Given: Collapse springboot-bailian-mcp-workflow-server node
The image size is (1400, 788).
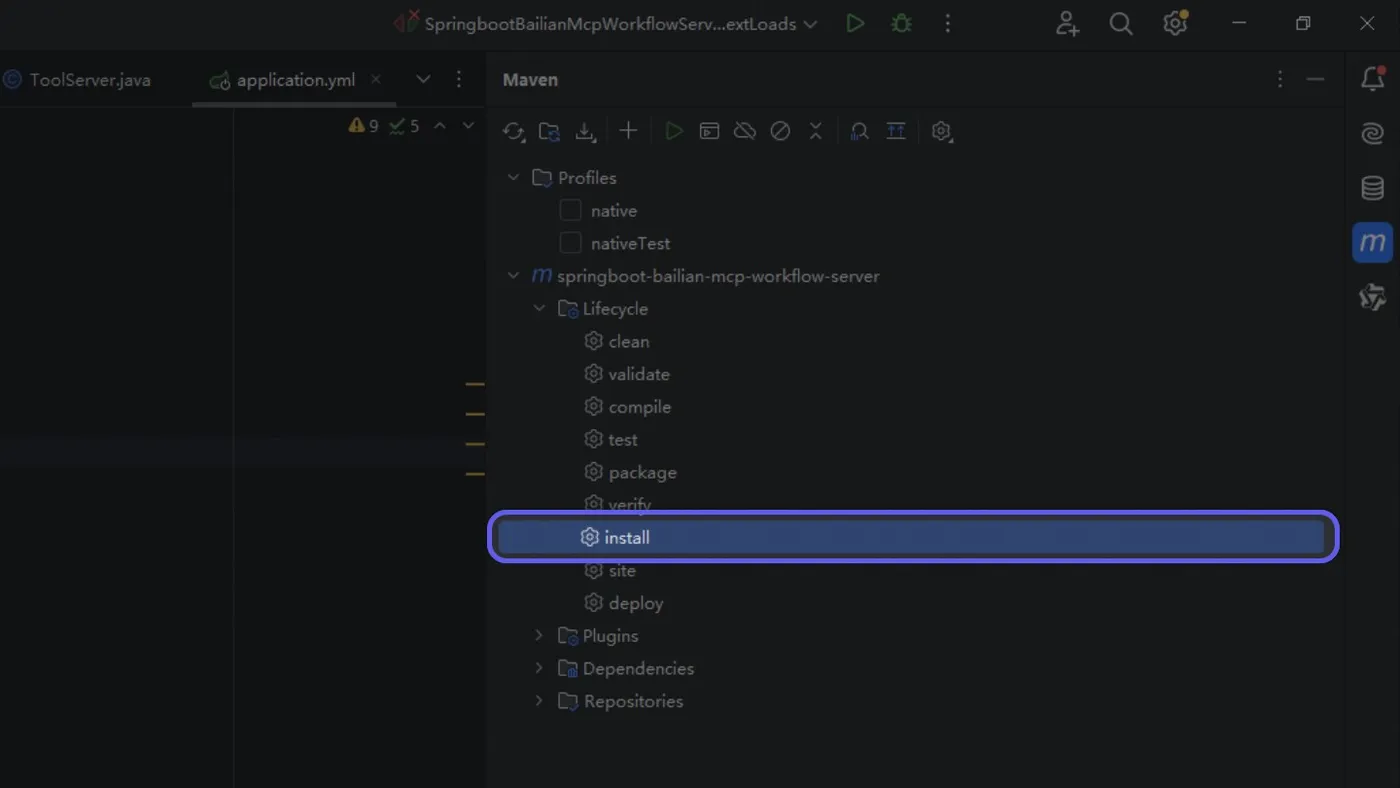Looking at the screenshot, I should click(x=513, y=275).
